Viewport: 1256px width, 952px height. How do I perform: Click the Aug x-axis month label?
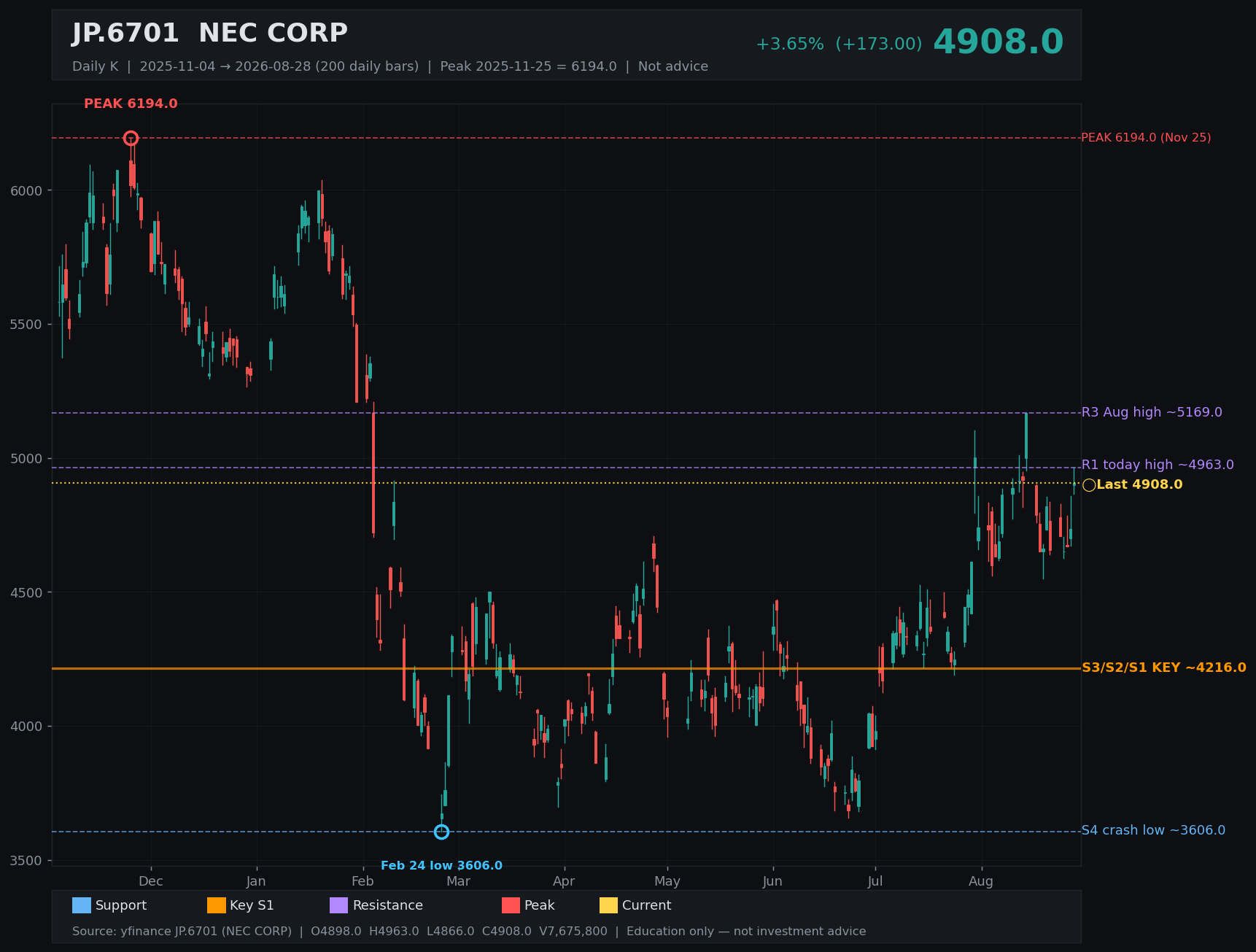[x=981, y=881]
